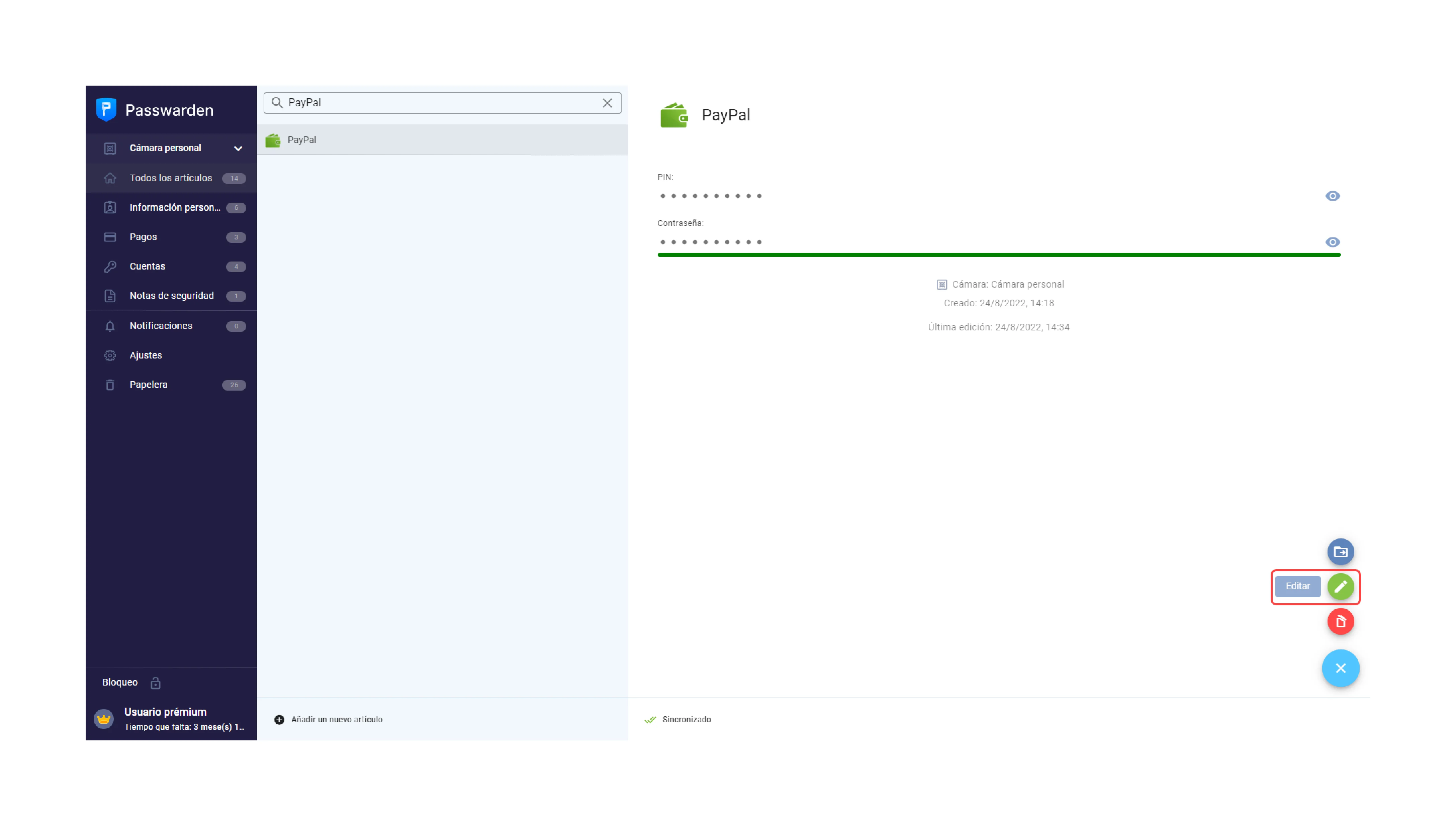
Task: Open Todos los artículos section
Action: pyautogui.click(x=171, y=178)
